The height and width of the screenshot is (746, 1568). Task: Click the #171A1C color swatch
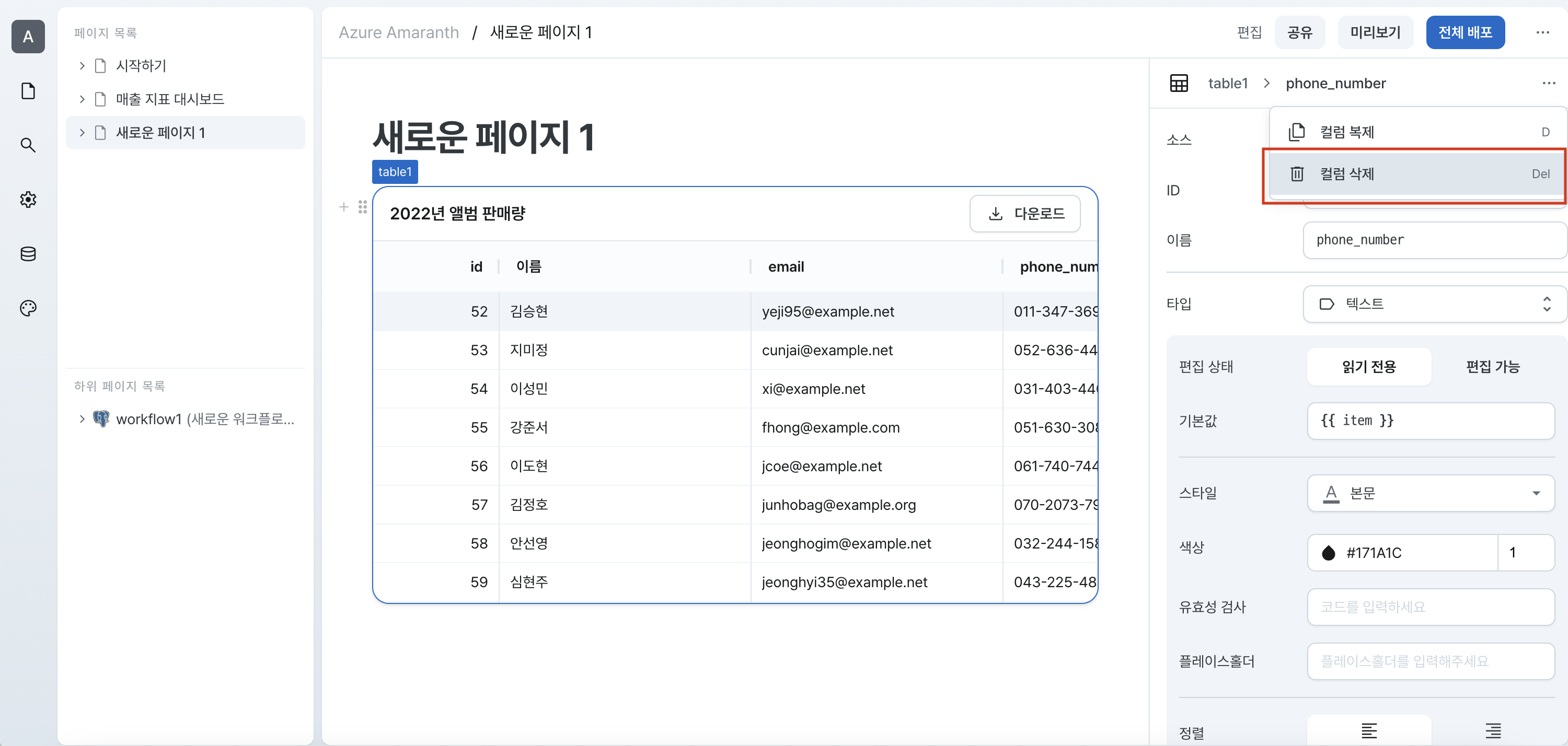(1329, 553)
